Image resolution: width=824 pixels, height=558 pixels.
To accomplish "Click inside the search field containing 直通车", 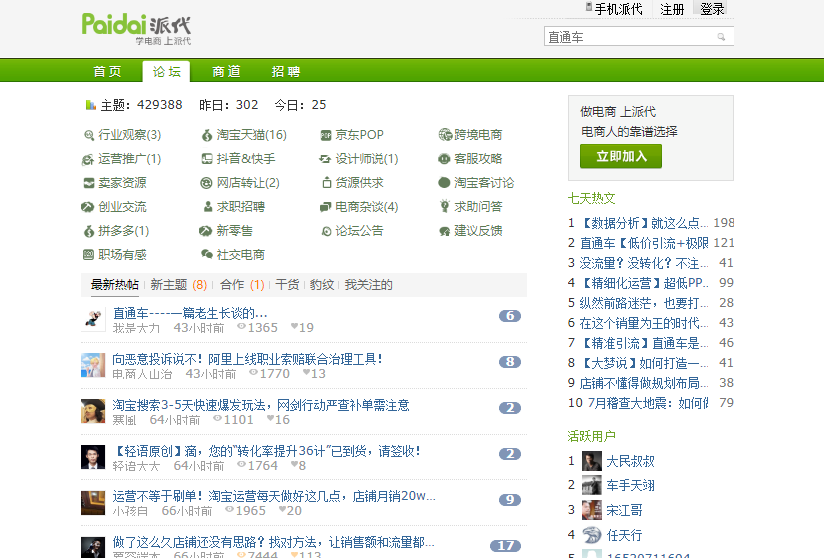I will 628,37.
